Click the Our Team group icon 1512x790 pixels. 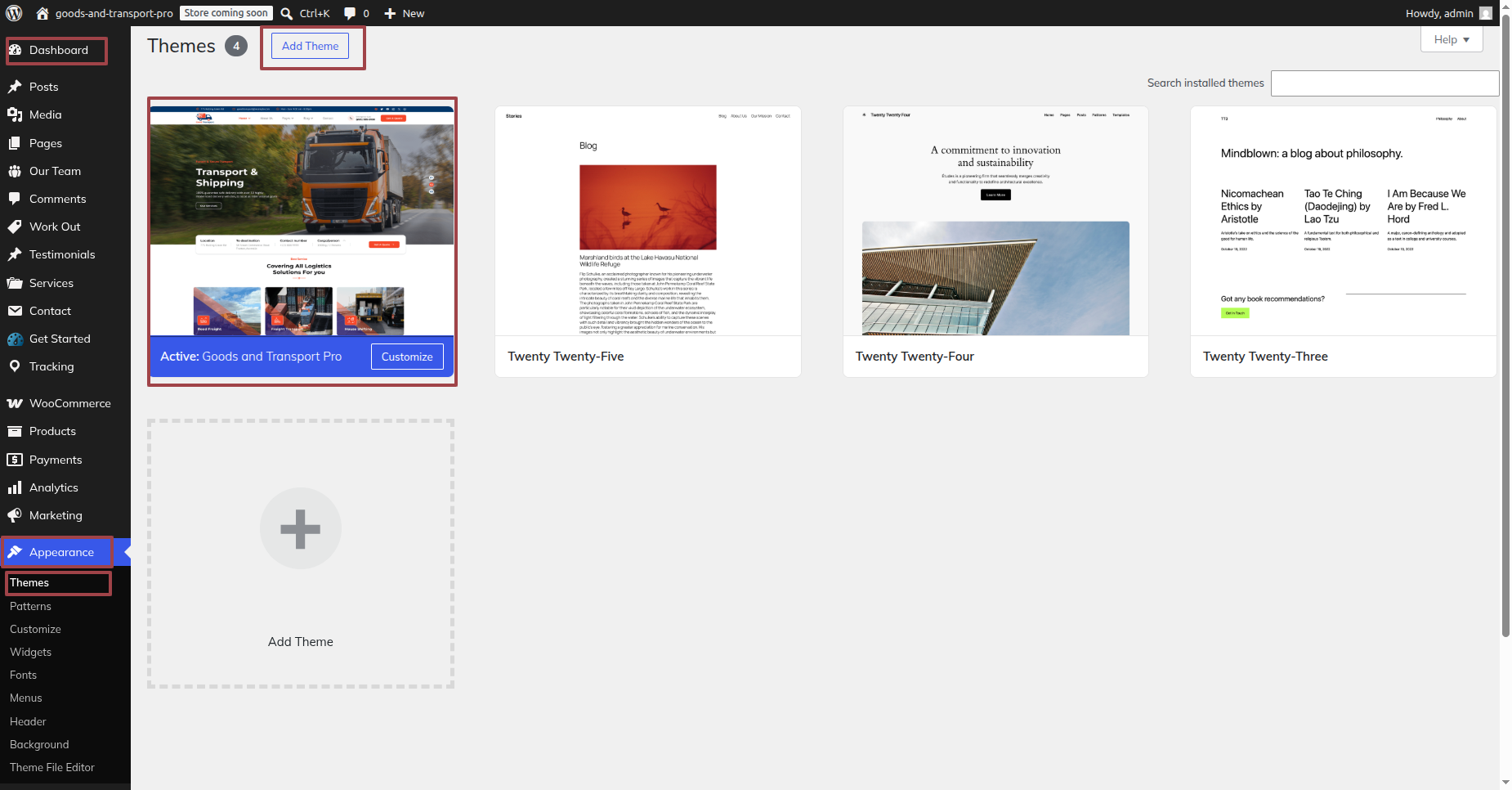(x=15, y=171)
